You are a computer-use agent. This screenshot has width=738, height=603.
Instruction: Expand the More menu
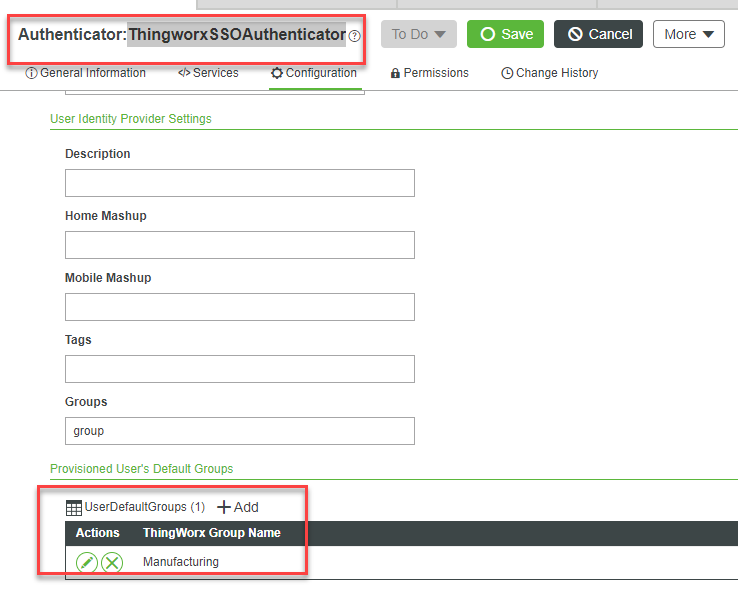click(x=689, y=34)
